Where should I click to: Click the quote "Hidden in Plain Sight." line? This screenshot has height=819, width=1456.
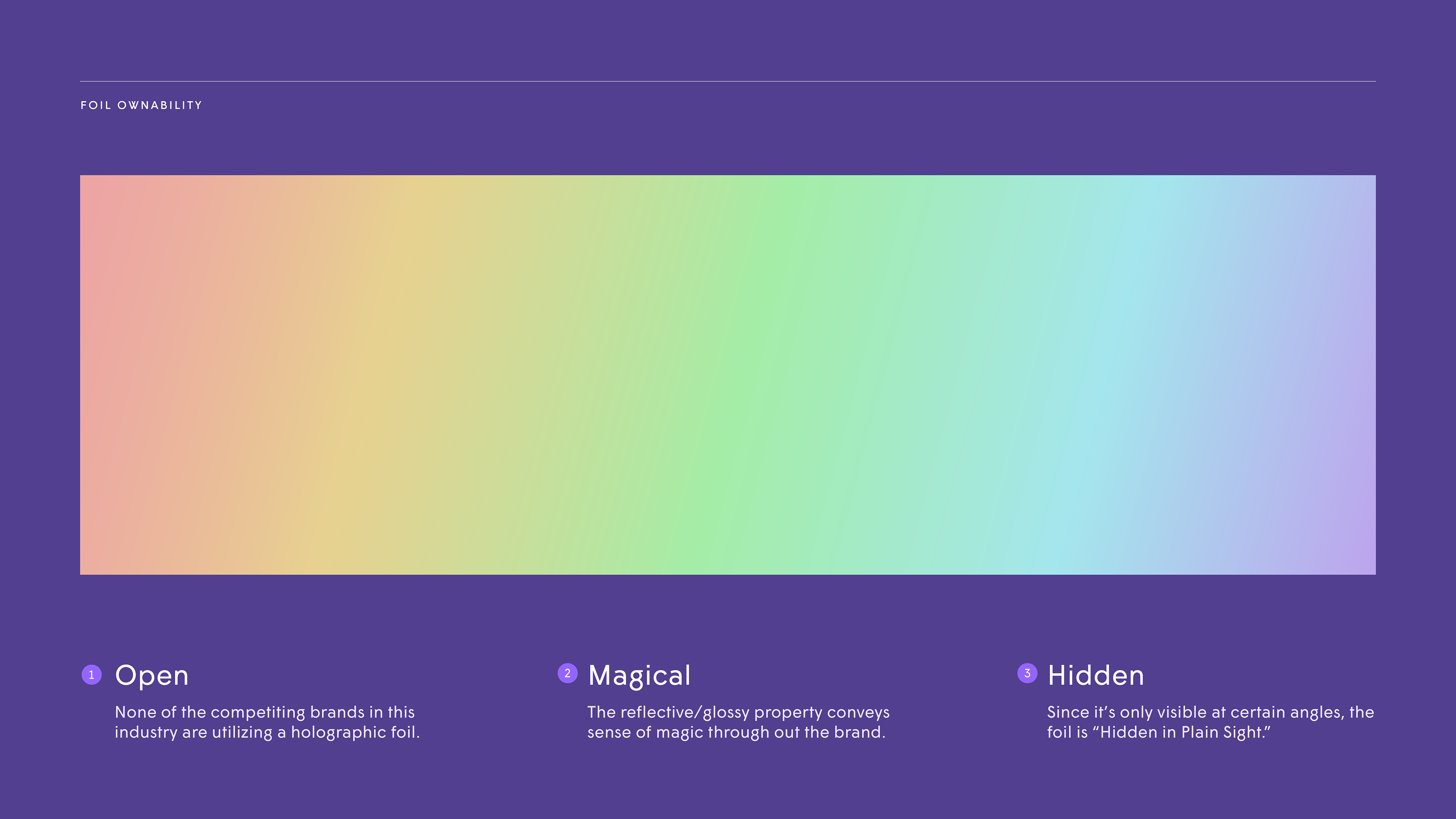[x=1159, y=733]
